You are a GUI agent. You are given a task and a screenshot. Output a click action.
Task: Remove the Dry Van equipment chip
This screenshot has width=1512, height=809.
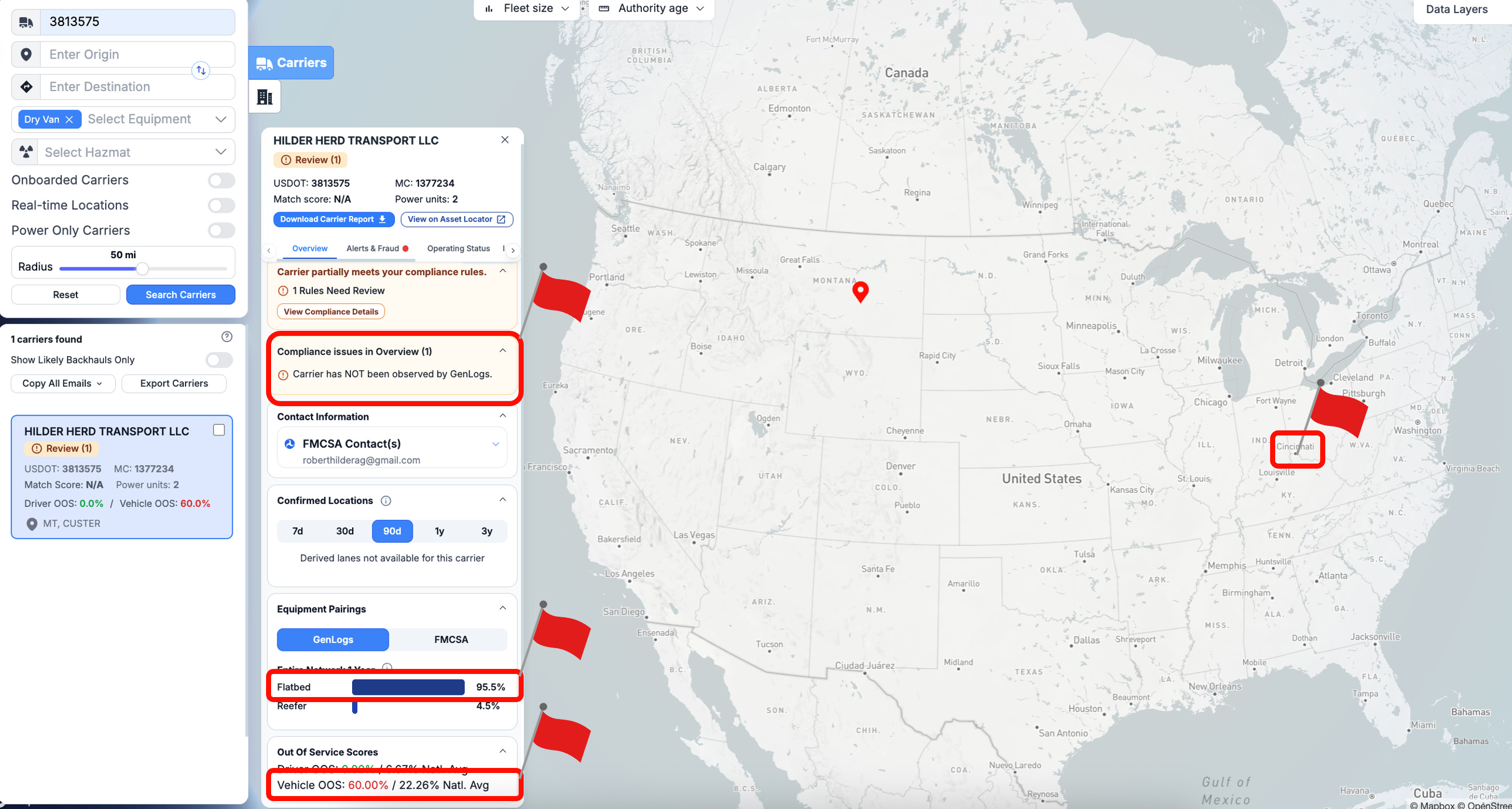pos(69,120)
